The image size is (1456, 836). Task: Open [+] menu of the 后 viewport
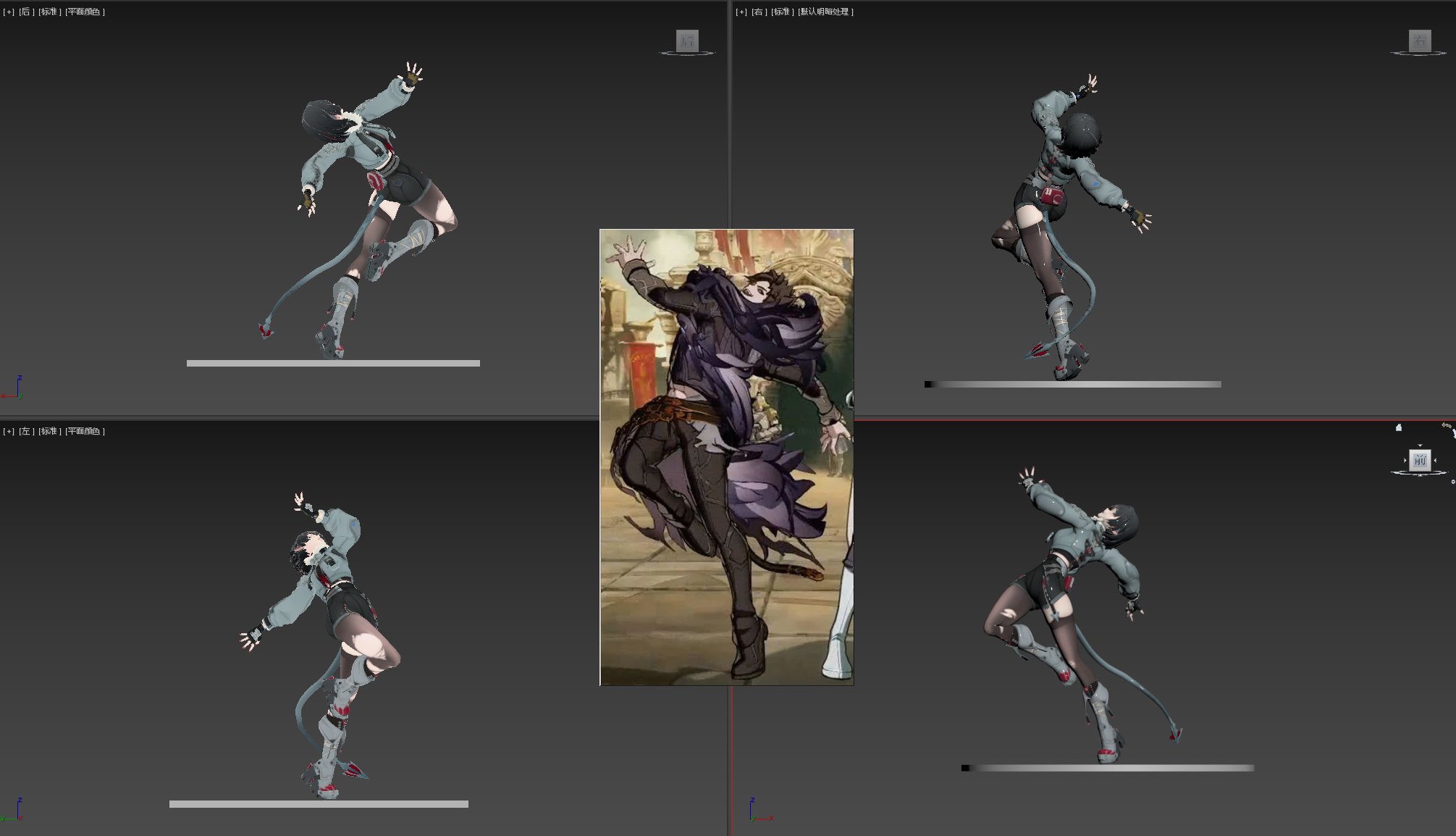click(x=9, y=12)
